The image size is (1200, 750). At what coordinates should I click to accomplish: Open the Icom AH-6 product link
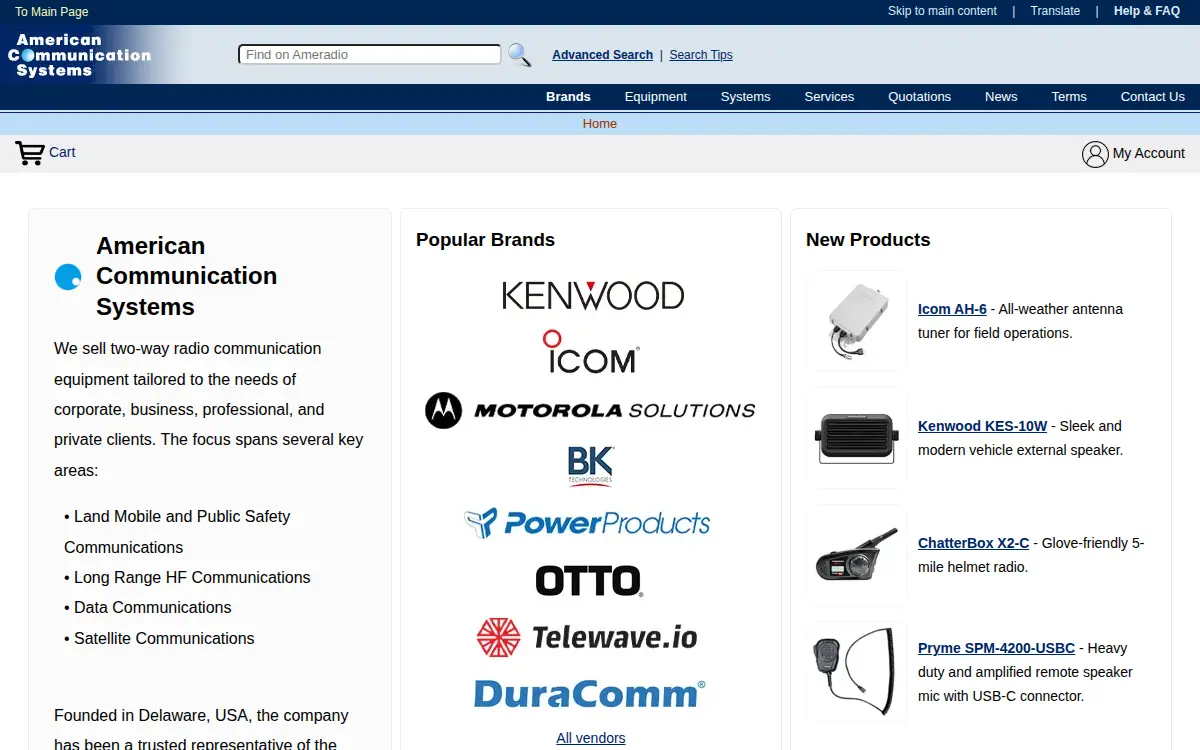(x=952, y=309)
